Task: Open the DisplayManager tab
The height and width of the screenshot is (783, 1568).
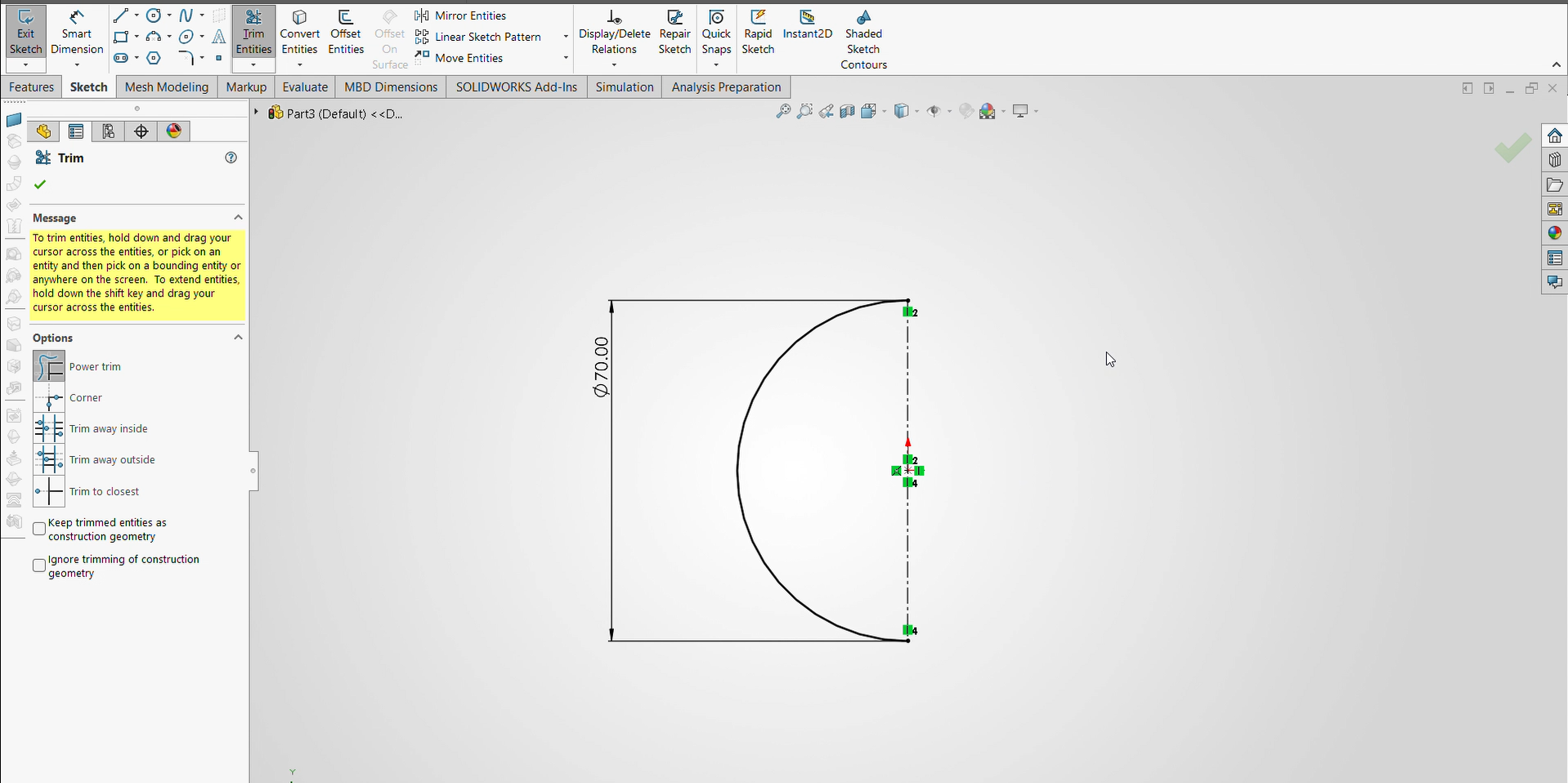Action: coord(174,132)
